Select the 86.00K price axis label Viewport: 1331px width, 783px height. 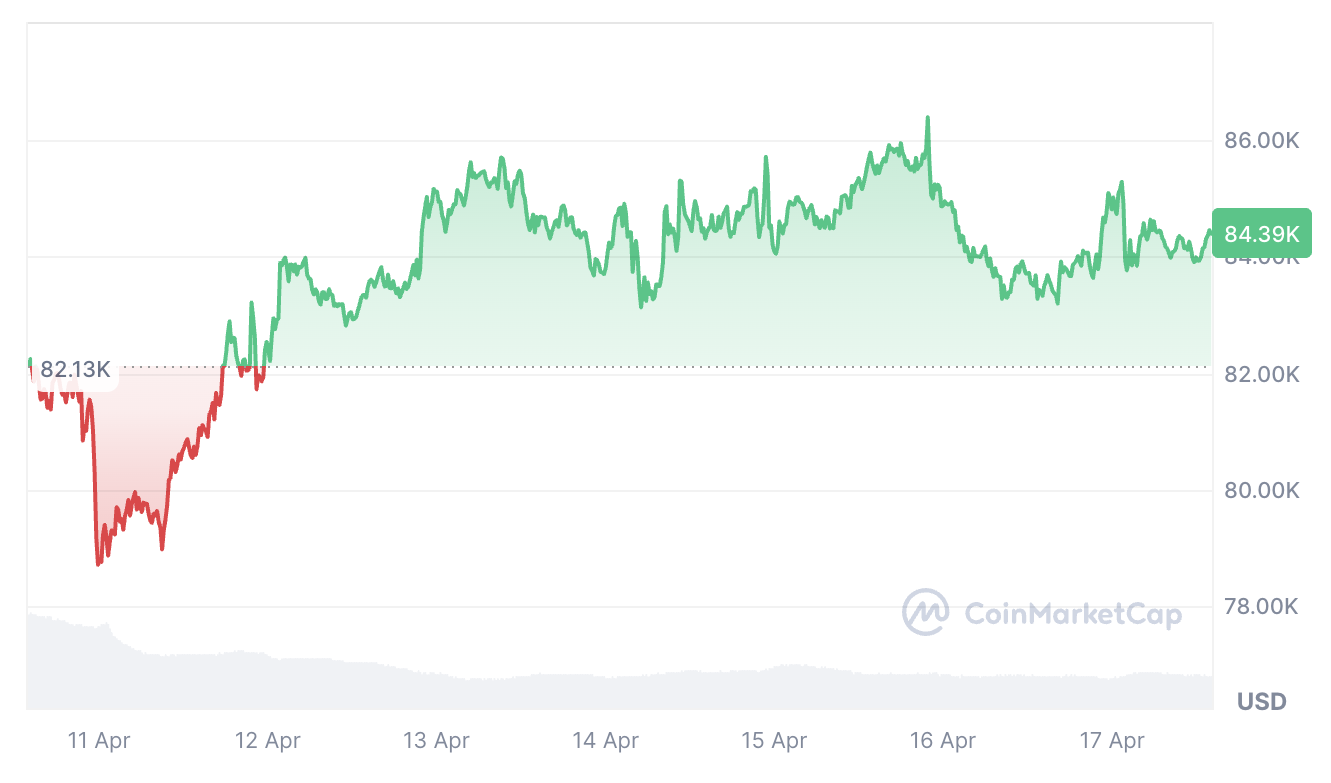[x=1261, y=141]
